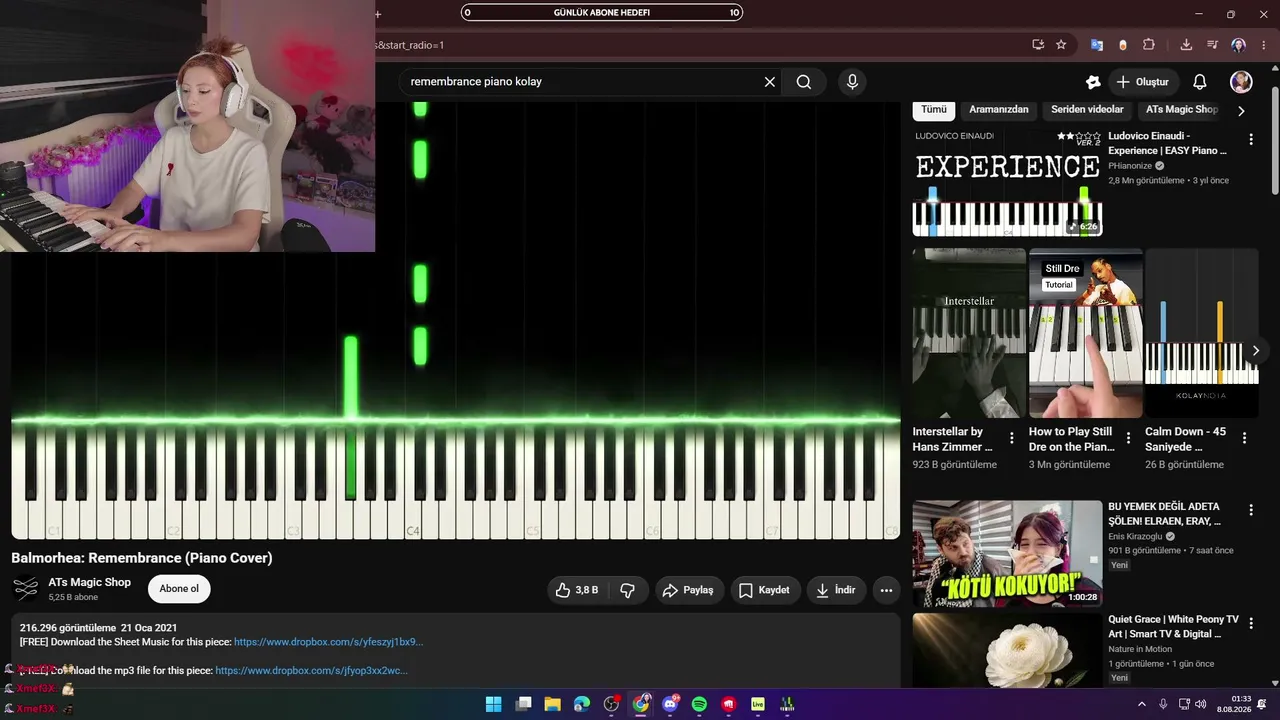Screen dimensions: 1280x720
Task: Open the BU YEMEK DEĞİL video thumbnail
Action: (x=1007, y=554)
